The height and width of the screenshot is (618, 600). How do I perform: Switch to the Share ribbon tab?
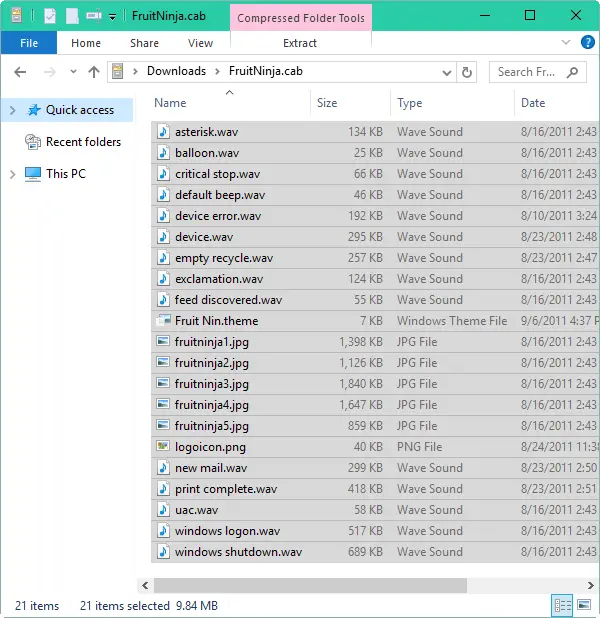pyautogui.click(x=144, y=43)
